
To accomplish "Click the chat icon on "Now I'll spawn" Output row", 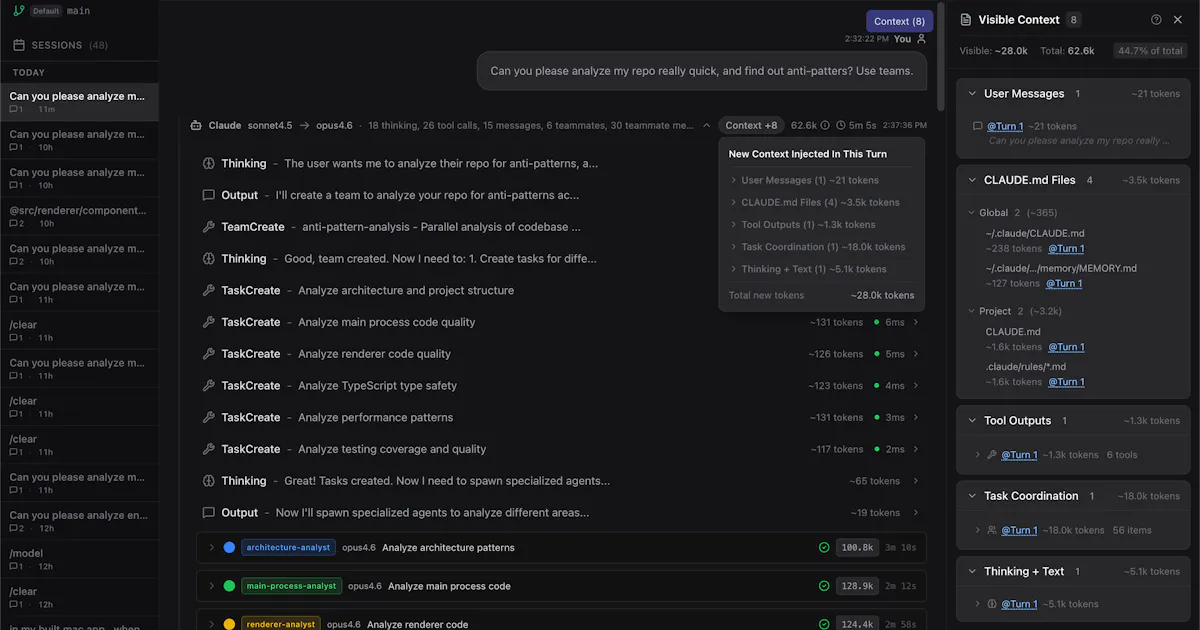I will pos(209,513).
